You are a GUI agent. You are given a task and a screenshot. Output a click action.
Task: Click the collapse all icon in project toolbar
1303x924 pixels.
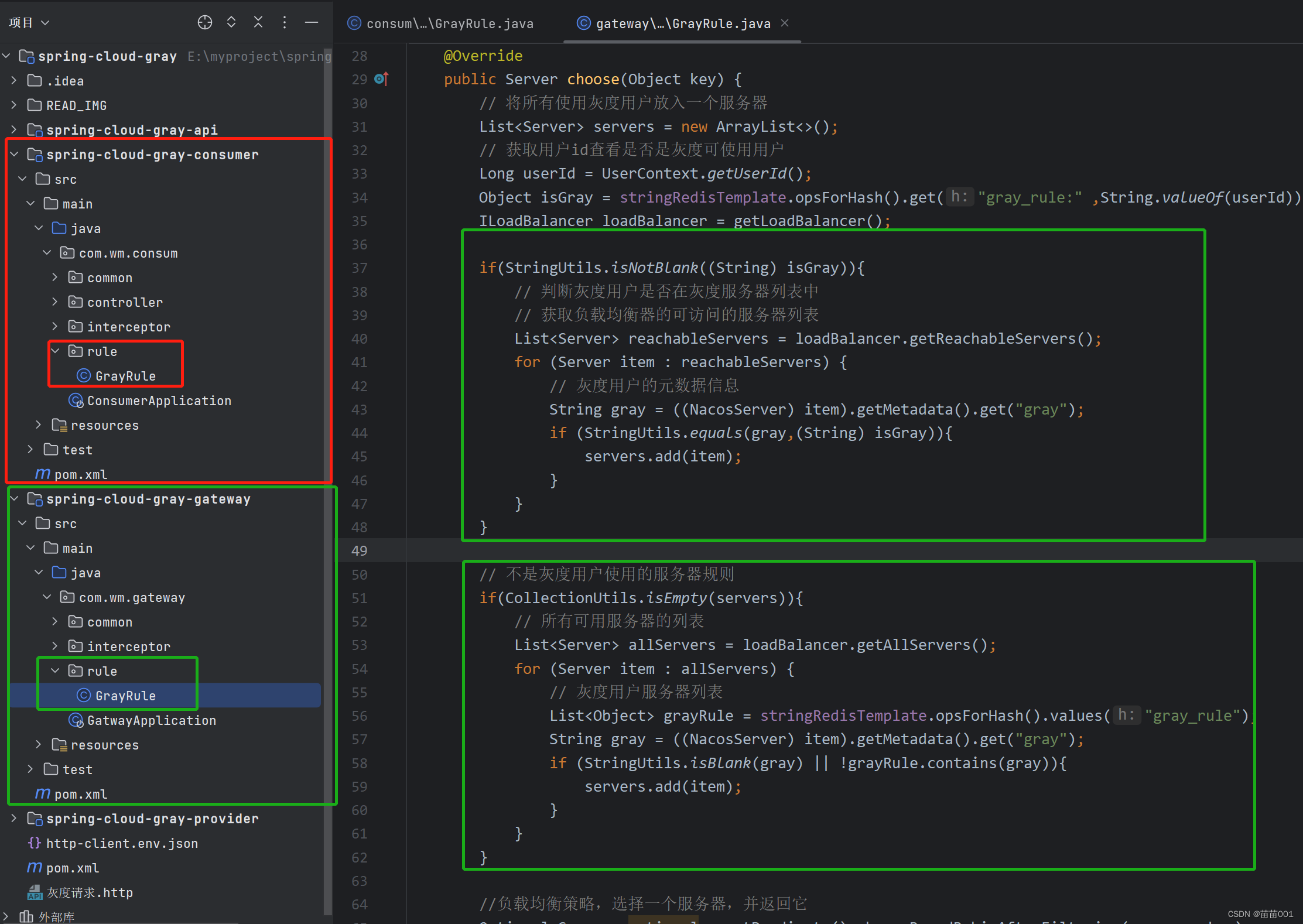[x=258, y=22]
